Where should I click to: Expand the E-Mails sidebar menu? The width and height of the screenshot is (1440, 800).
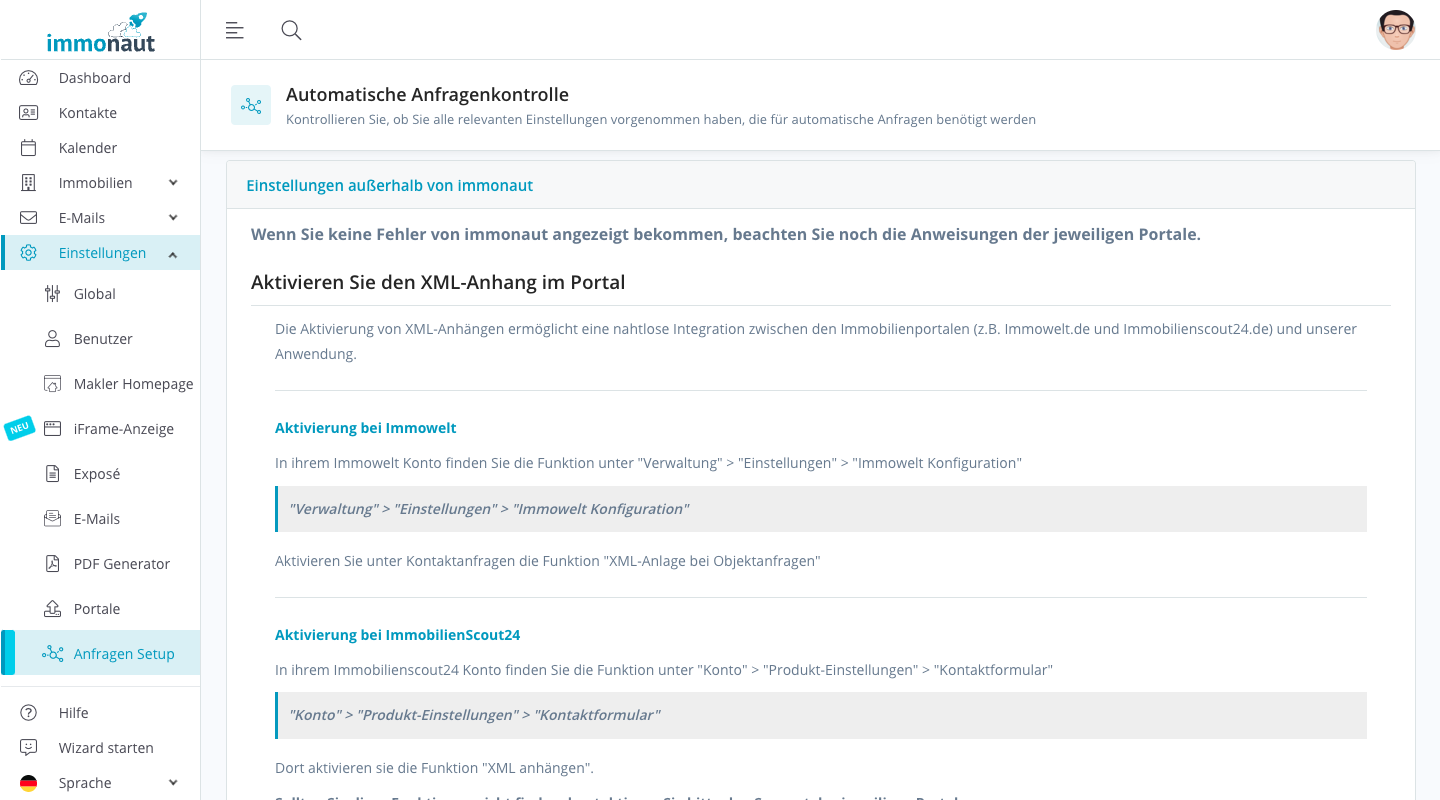[x=172, y=217]
